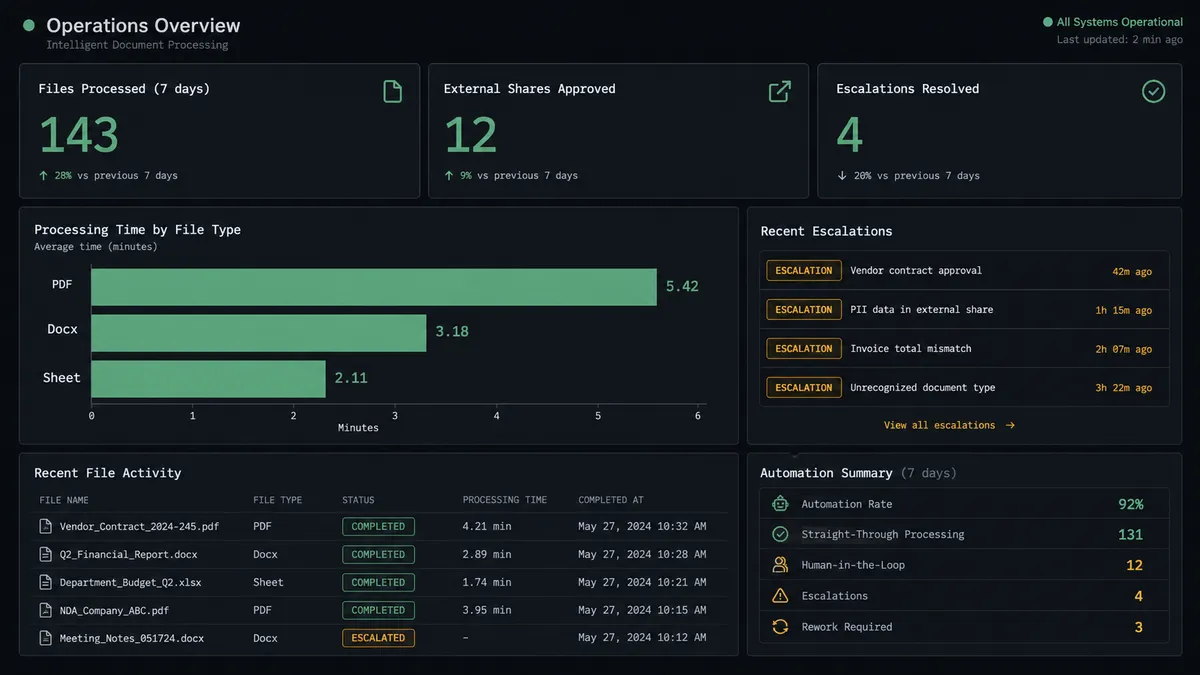Screen dimensions: 1200x675
Task: Click the Sheet bar in processing time chart
Action: (208, 379)
